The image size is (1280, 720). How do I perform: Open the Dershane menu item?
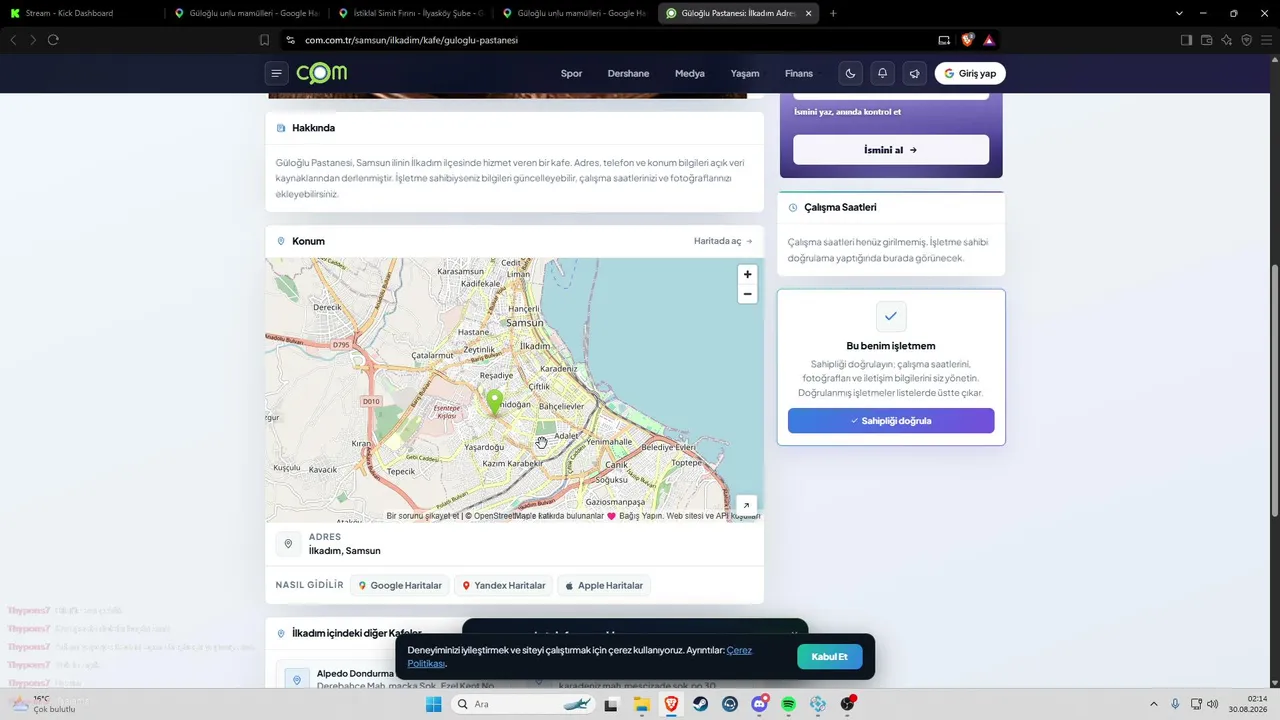(x=628, y=73)
